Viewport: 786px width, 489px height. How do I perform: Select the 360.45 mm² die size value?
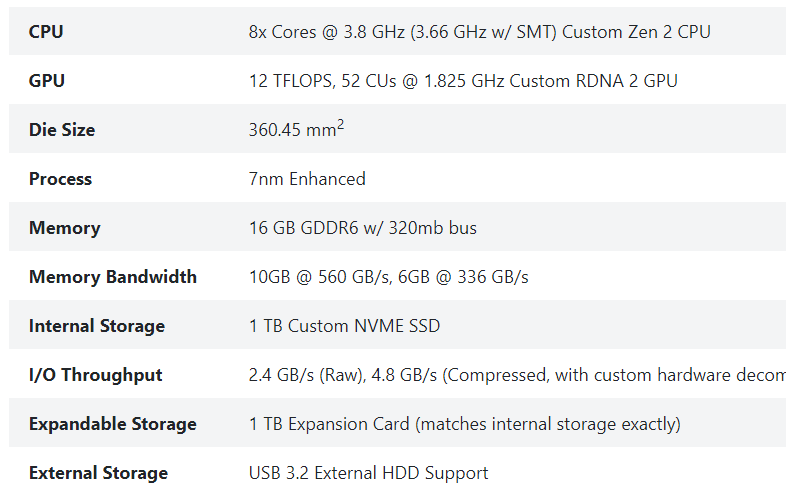[296, 129]
